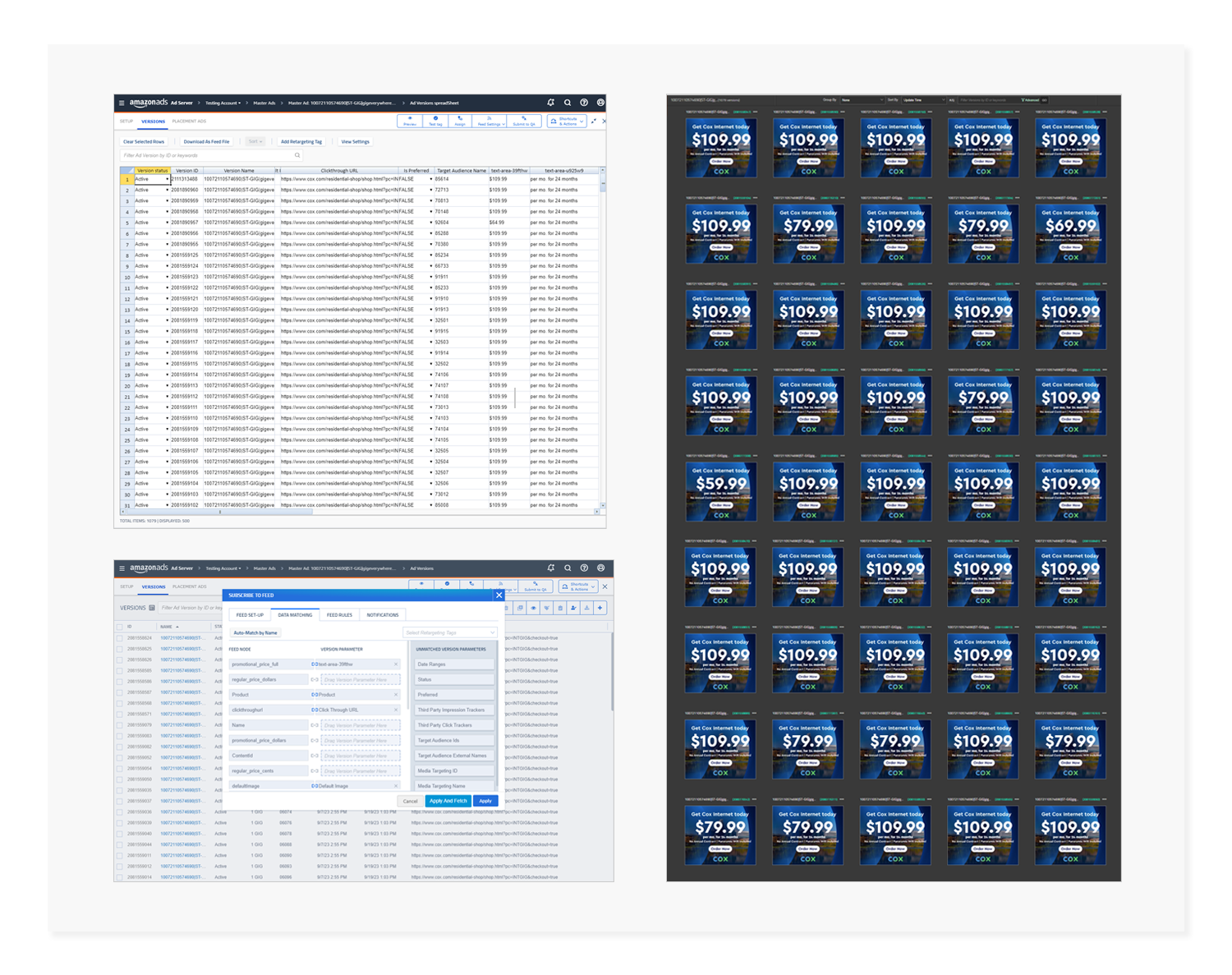This screenshot has height=975, width=1232.
Task: Click Download As Feed File button
Action: pos(206,141)
